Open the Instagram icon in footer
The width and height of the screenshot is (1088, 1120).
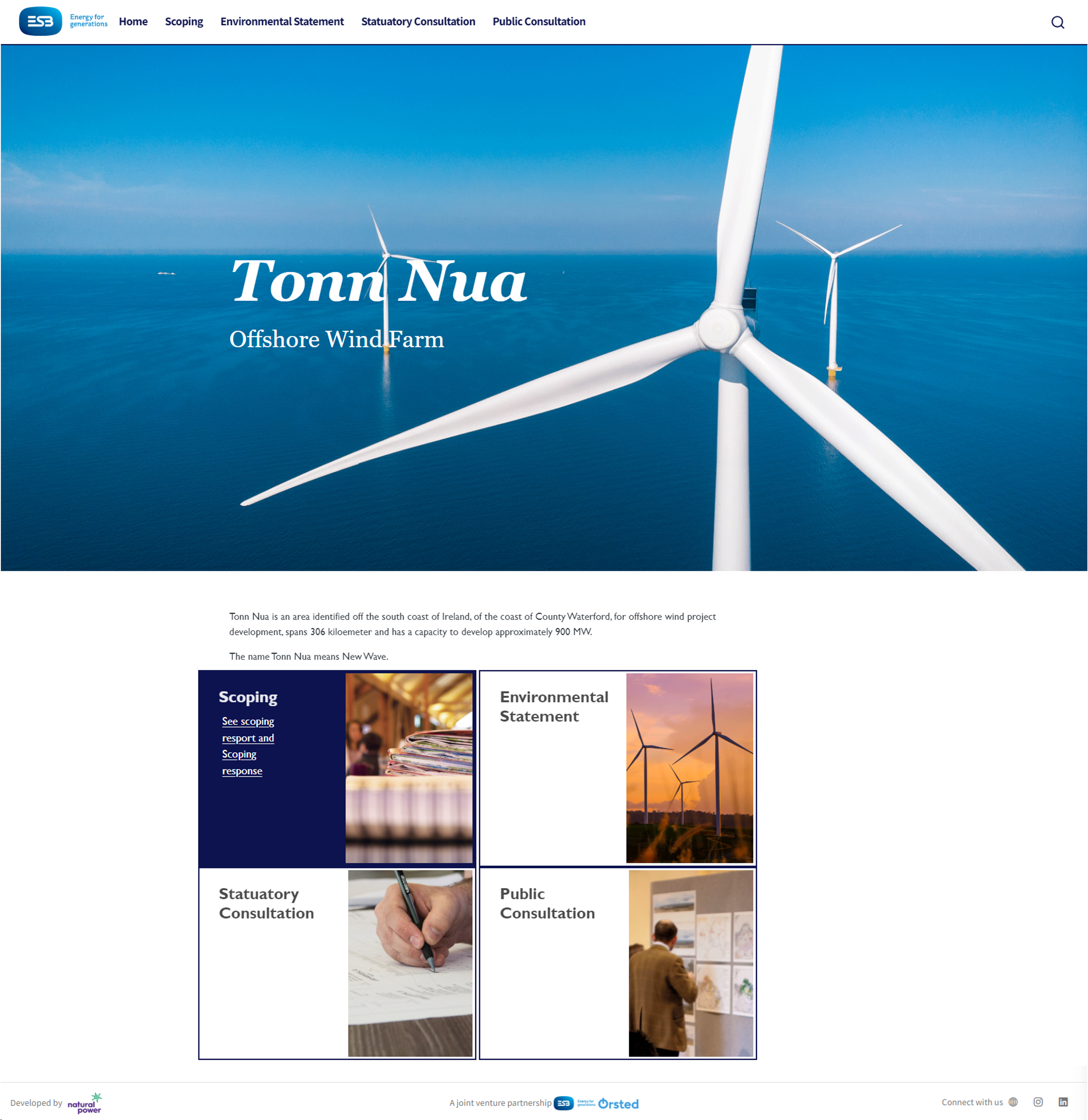[1038, 1102]
